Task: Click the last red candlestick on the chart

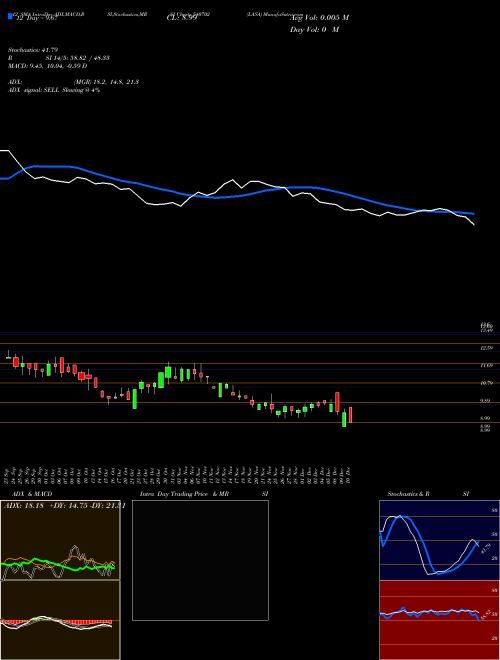Action: coord(350,415)
